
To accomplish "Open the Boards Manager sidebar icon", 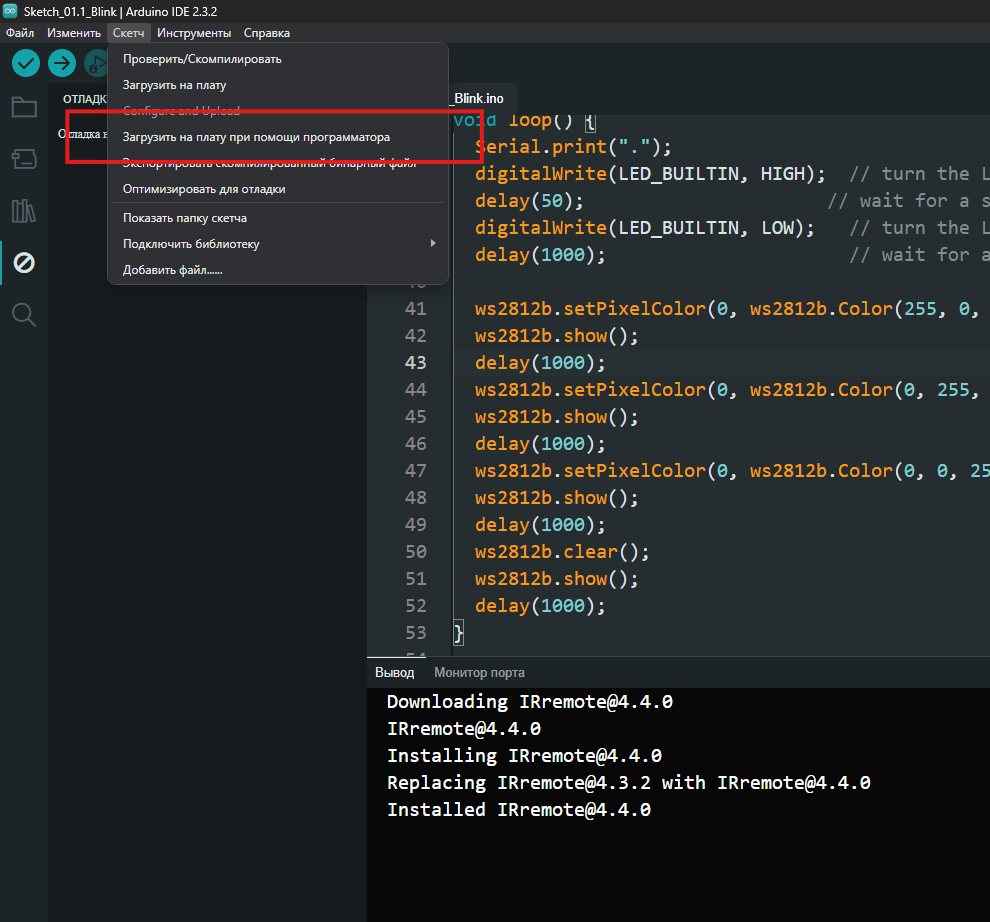I will [x=24, y=159].
